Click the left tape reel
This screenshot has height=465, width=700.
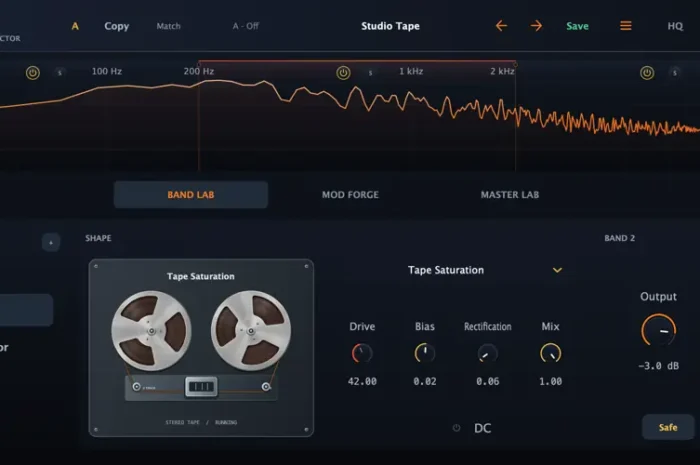(x=151, y=331)
